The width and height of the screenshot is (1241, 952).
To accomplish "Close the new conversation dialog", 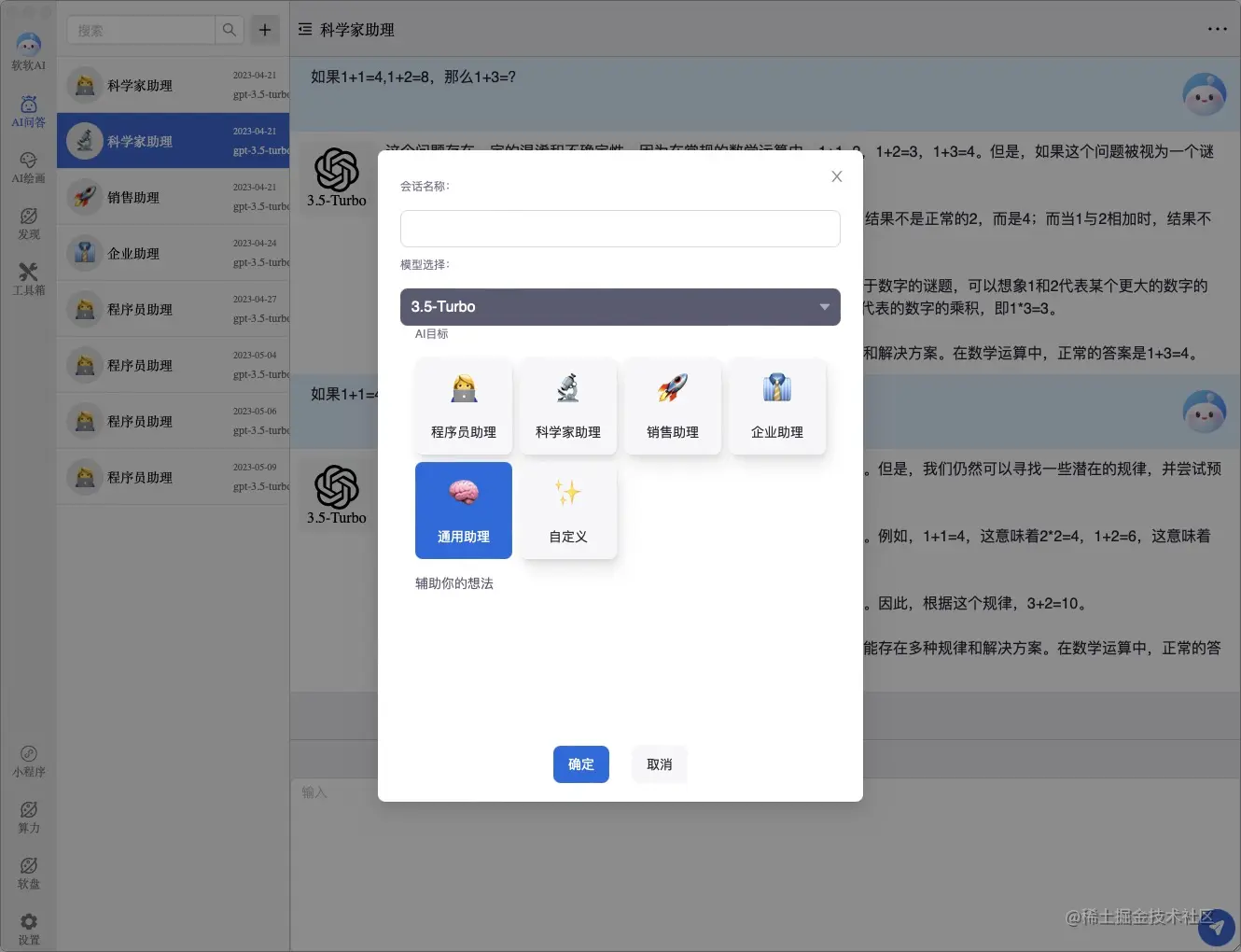I will (837, 176).
